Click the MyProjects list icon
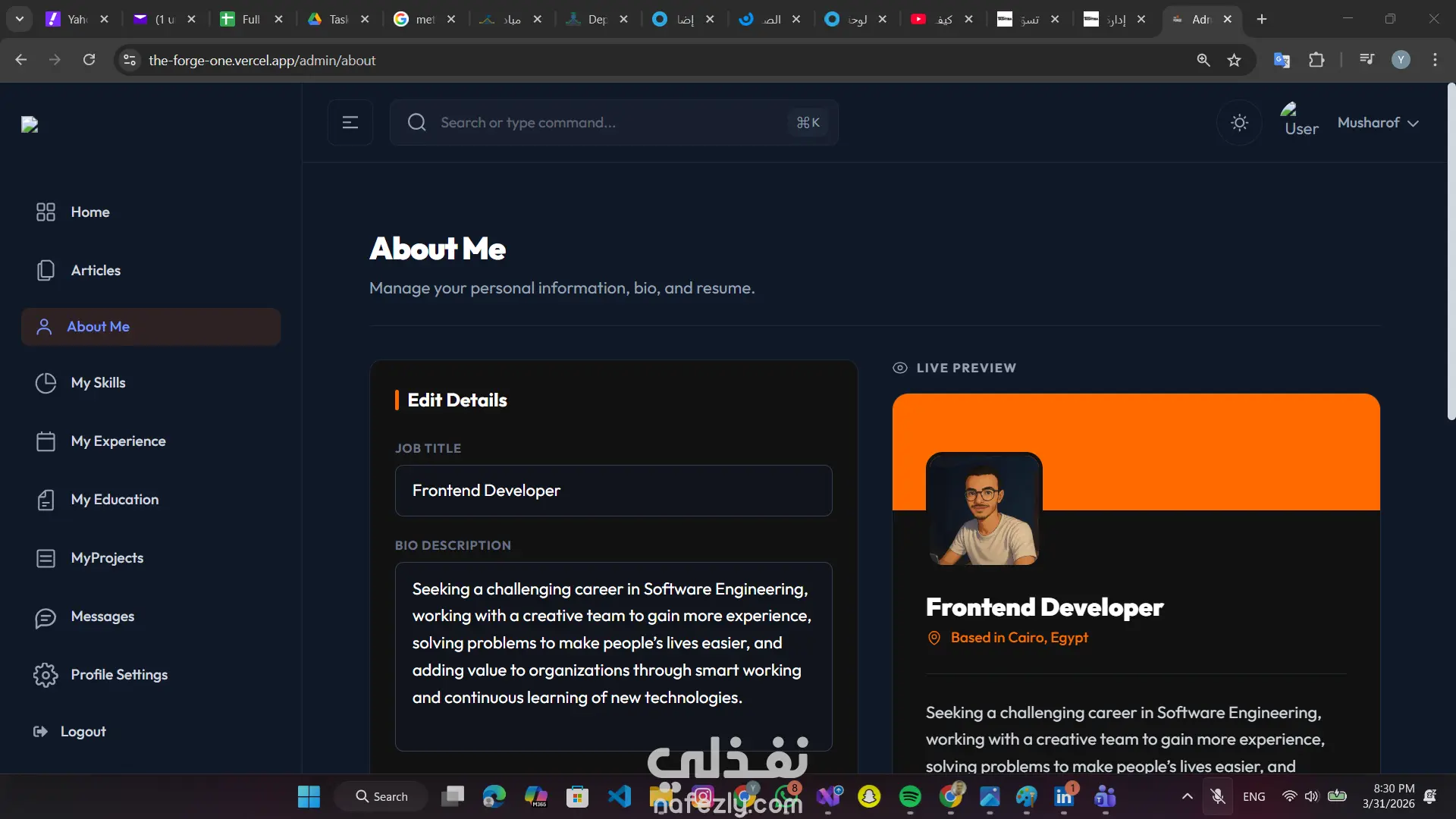This screenshot has height=819, width=1456. tap(45, 558)
